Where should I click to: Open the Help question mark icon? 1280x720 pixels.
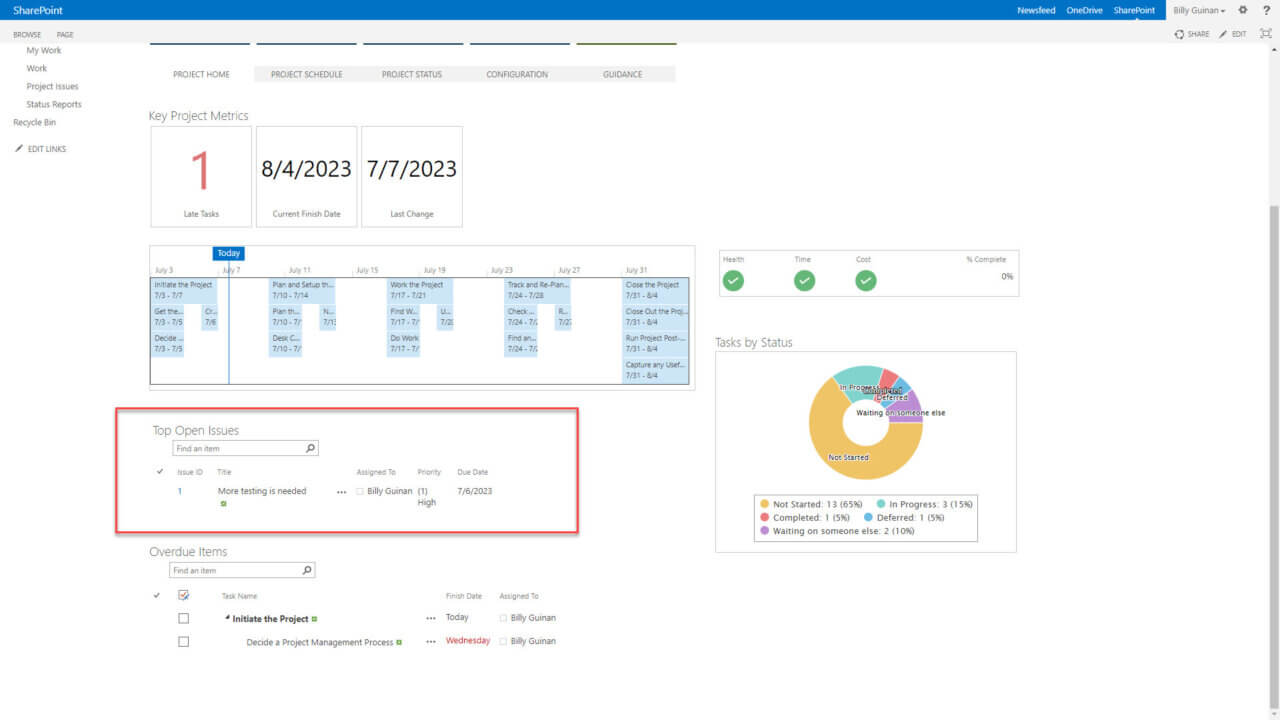coord(1267,10)
